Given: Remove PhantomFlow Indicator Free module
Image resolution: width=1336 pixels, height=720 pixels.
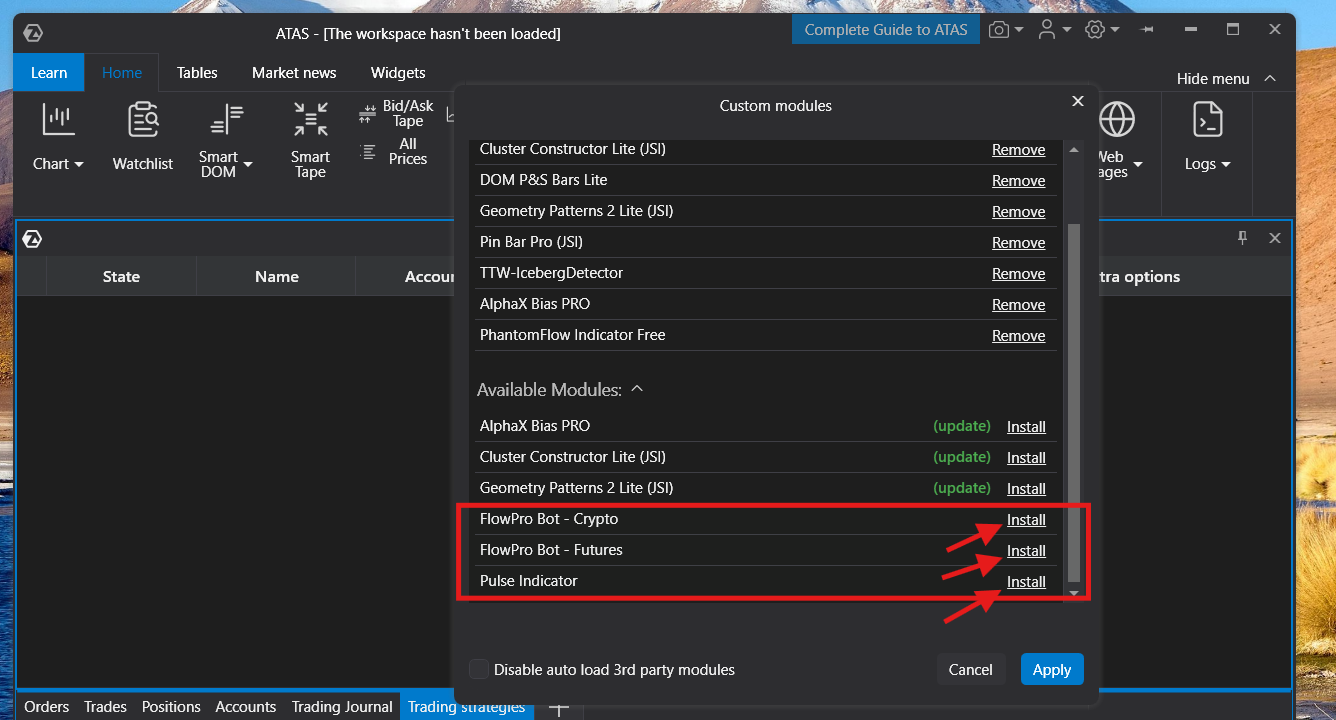Looking at the screenshot, I should (x=1018, y=336).
